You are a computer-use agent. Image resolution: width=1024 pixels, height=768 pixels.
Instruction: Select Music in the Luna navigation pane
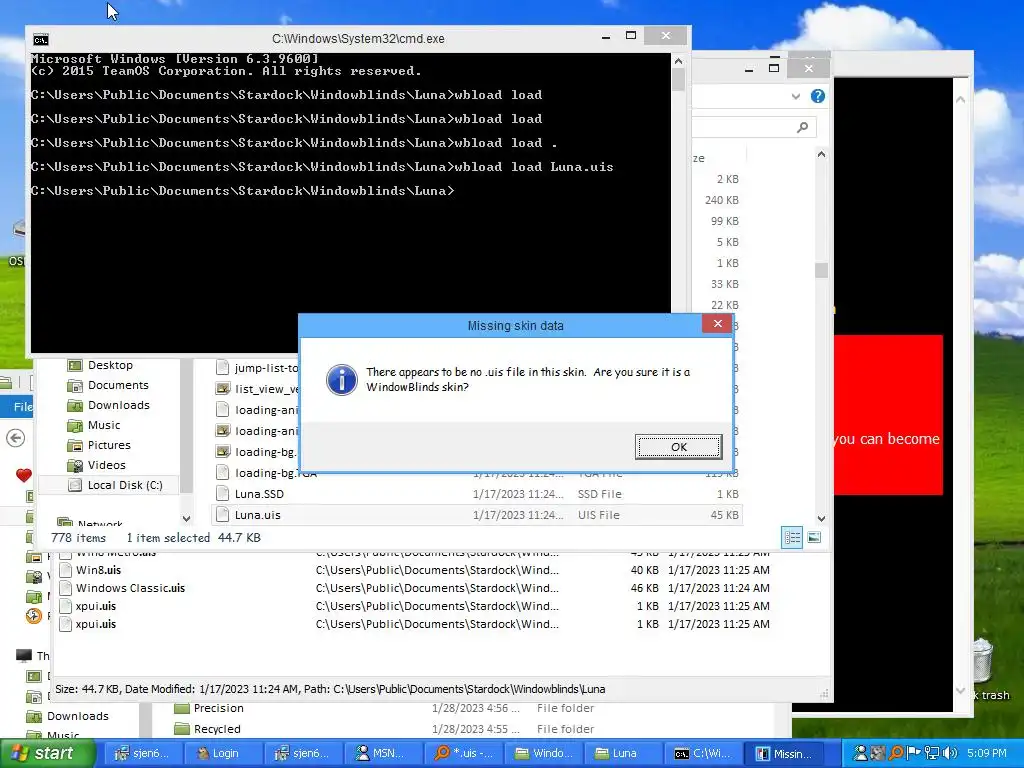click(x=104, y=425)
